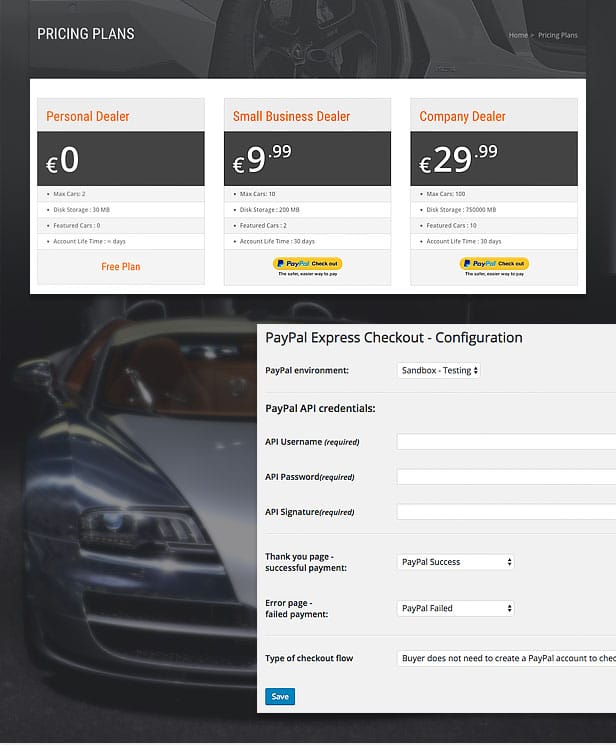Open the Error page failed payment dropdown

click(456, 608)
